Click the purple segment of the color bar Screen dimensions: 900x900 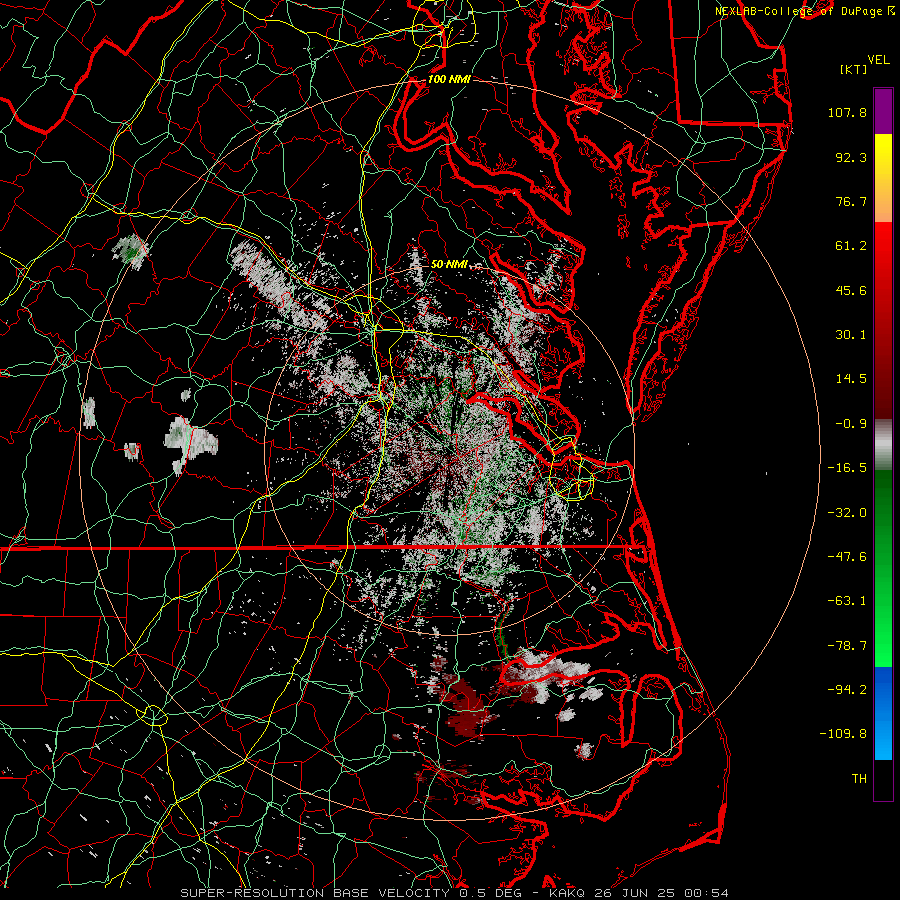[883, 111]
